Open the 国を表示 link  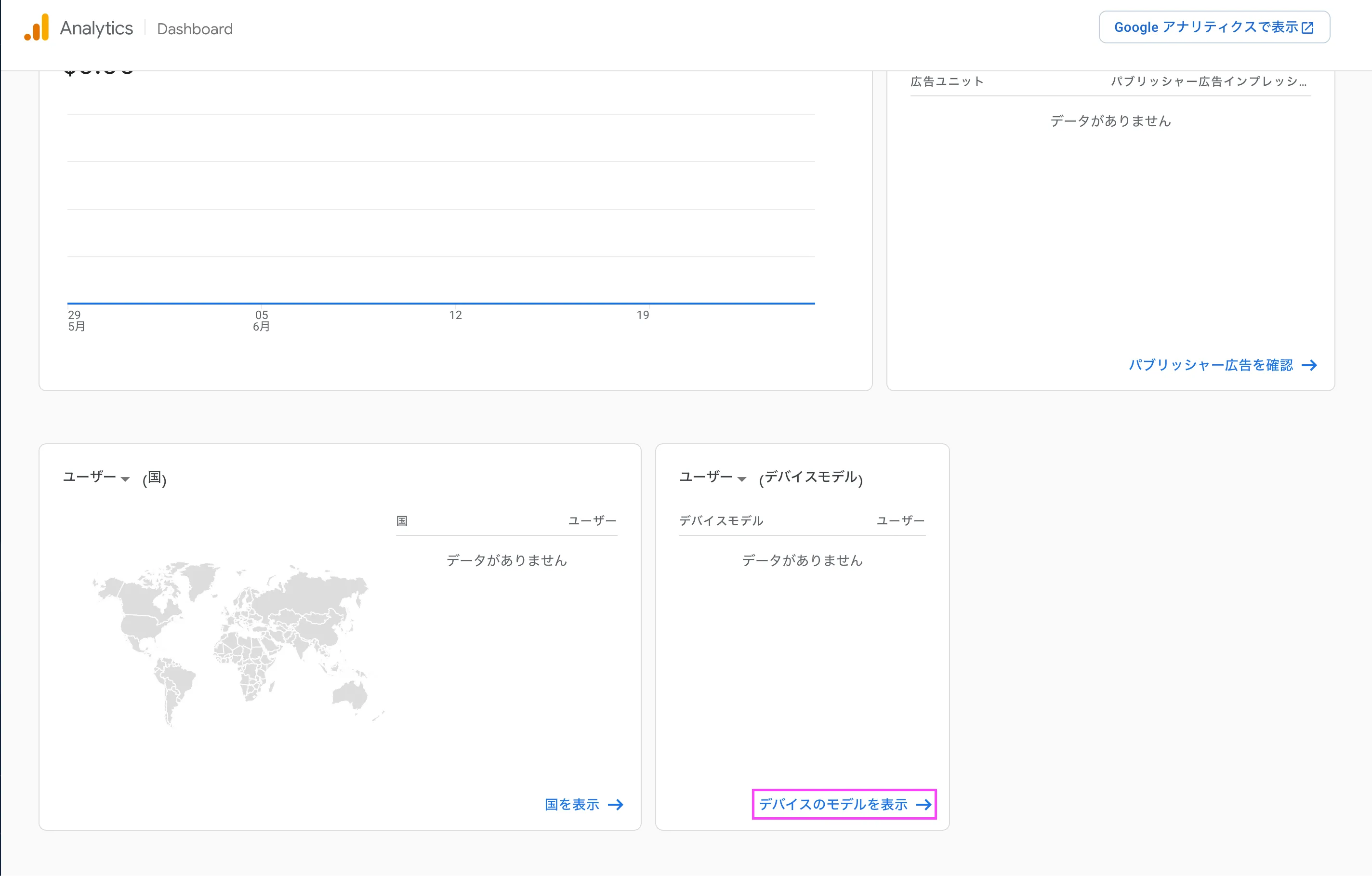[x=572, y=805]
